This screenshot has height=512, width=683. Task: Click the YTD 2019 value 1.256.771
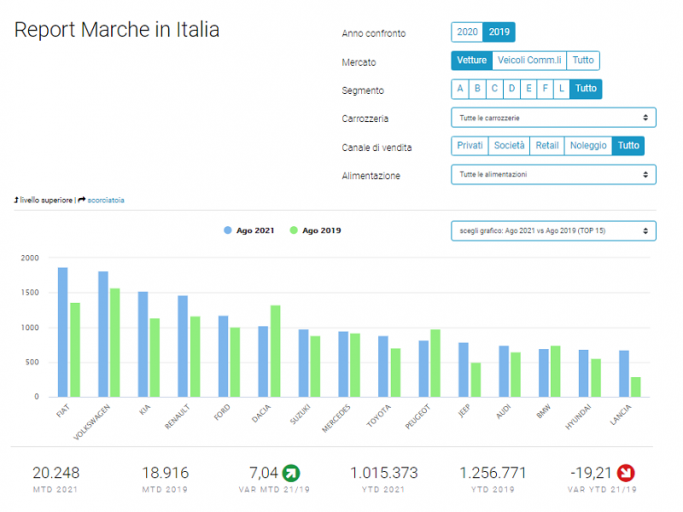pyautogui.click(x=493, y=473)
